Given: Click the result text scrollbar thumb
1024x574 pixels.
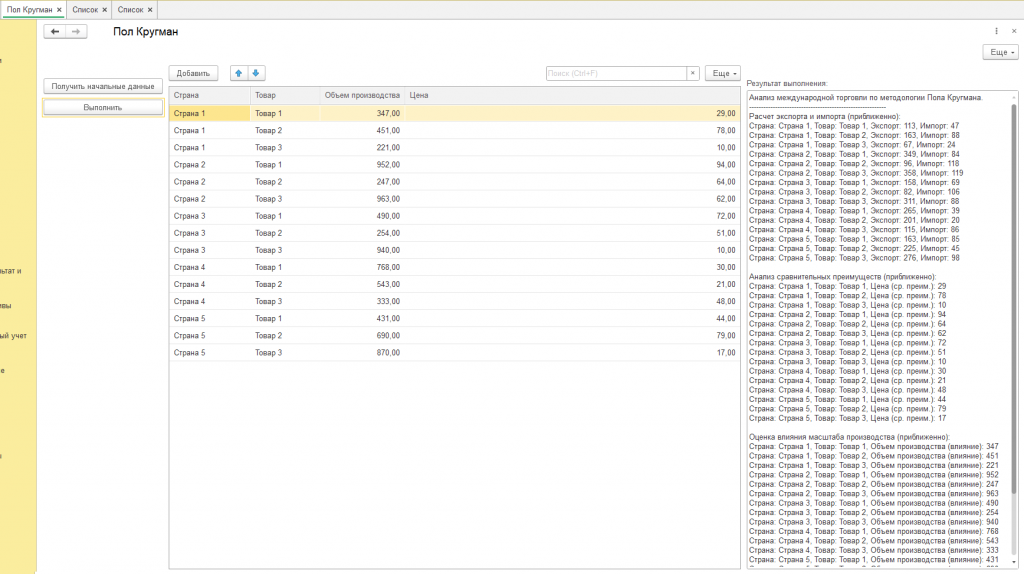Looking at the screenshot, I should point(1014,298).
